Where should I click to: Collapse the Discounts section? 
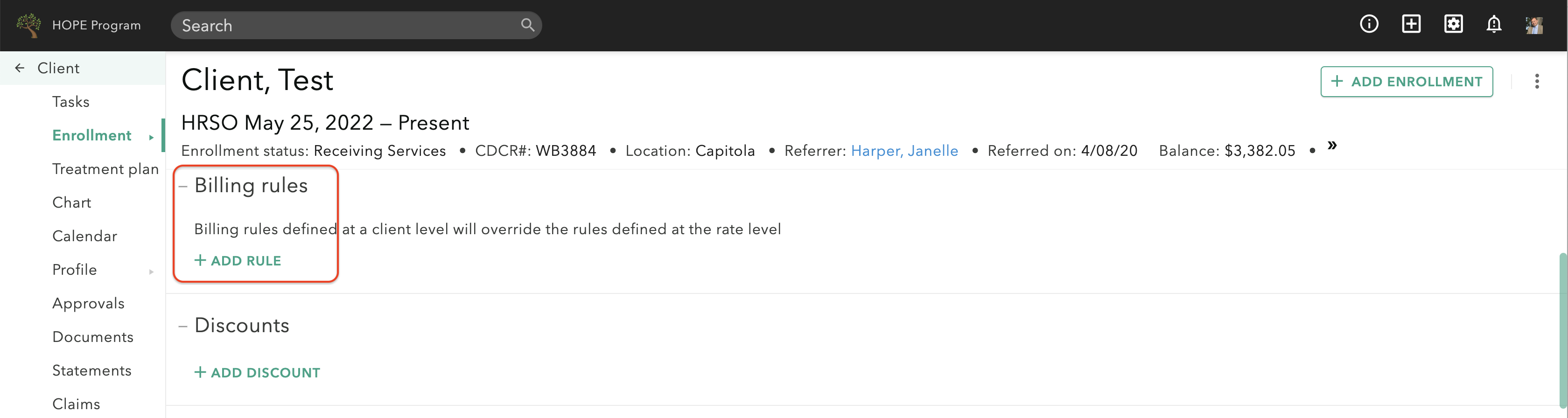pos(183,326)
